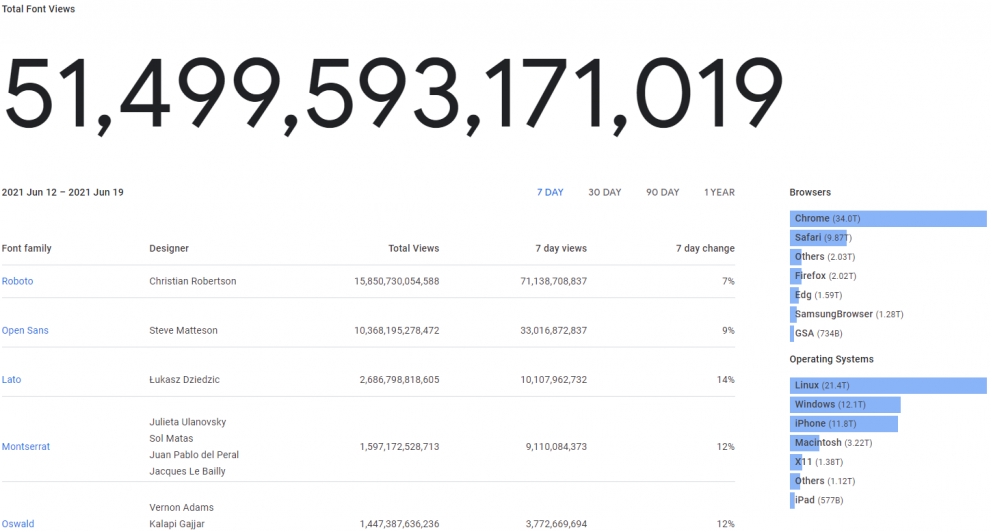The width and height of the screenshot is (991, 532).
Task: Click designer name Vernon Adams
Action: [x=181, y=507]
